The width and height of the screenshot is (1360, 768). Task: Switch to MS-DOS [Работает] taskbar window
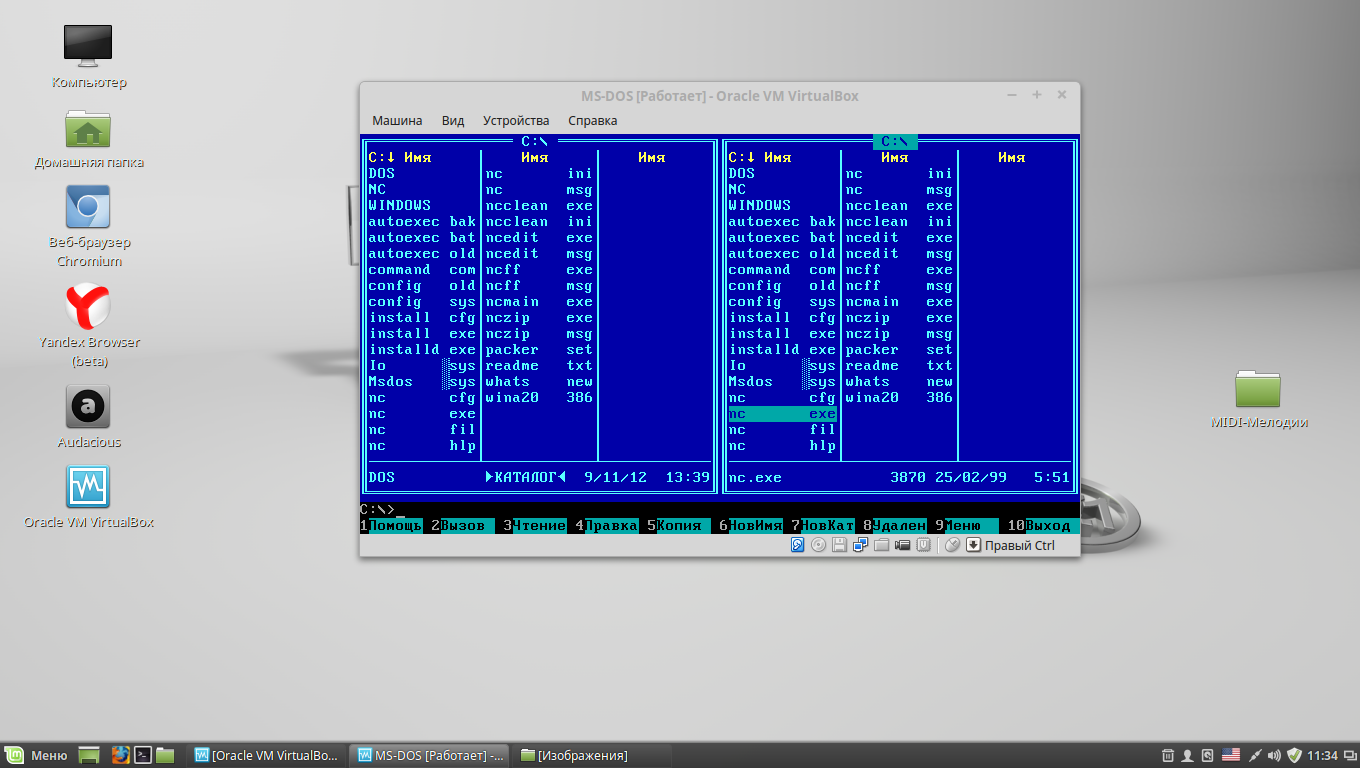[431, 755]
